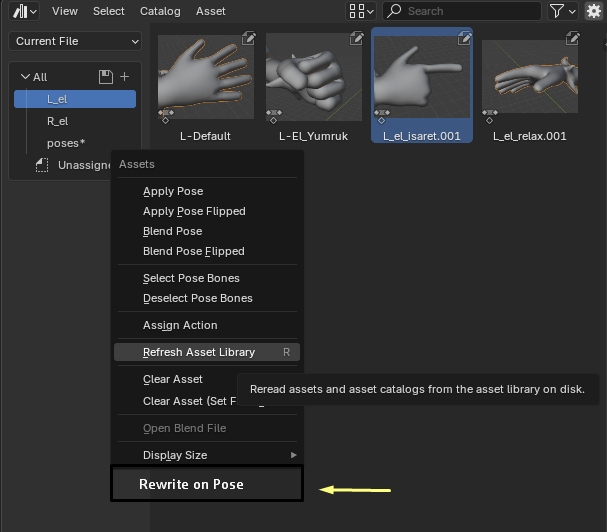Select the L_el_relax.001 pose thumbnail
The image size is (607, 532).
pos(530,77)
